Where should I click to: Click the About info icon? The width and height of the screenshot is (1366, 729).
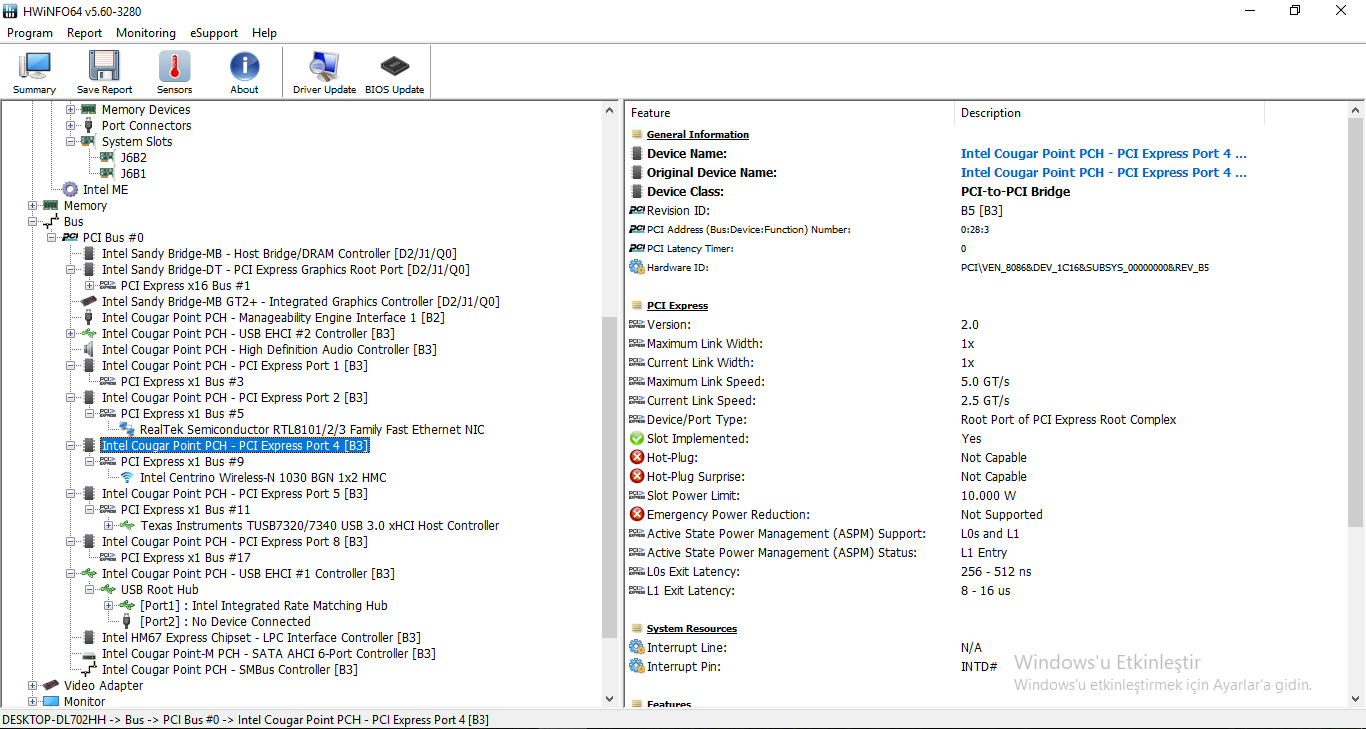[x=244, y=66]
